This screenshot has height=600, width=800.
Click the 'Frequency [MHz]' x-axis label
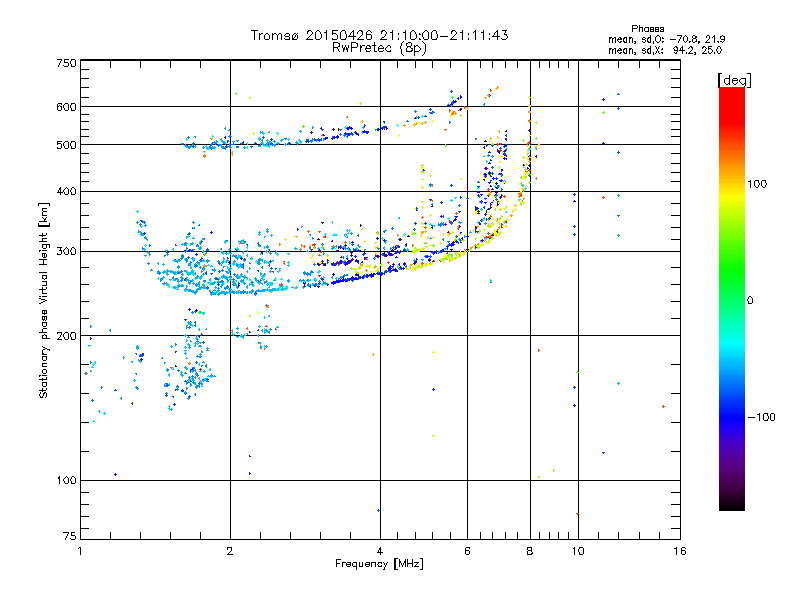click(x=379, y=564)
